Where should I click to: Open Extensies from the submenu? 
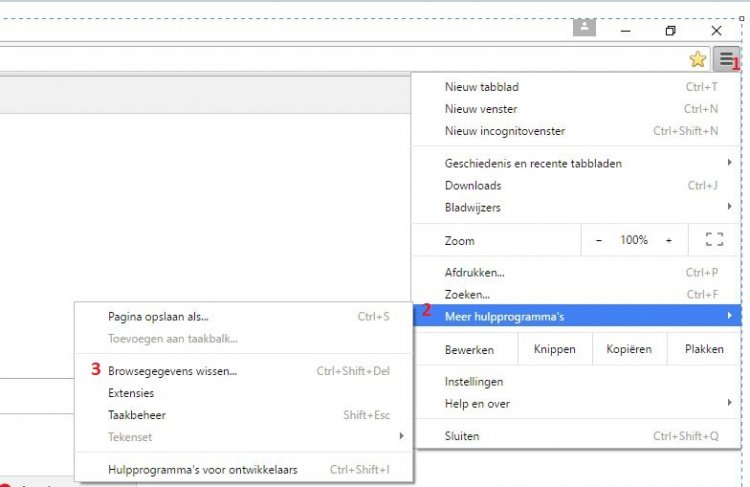point(131,393)
